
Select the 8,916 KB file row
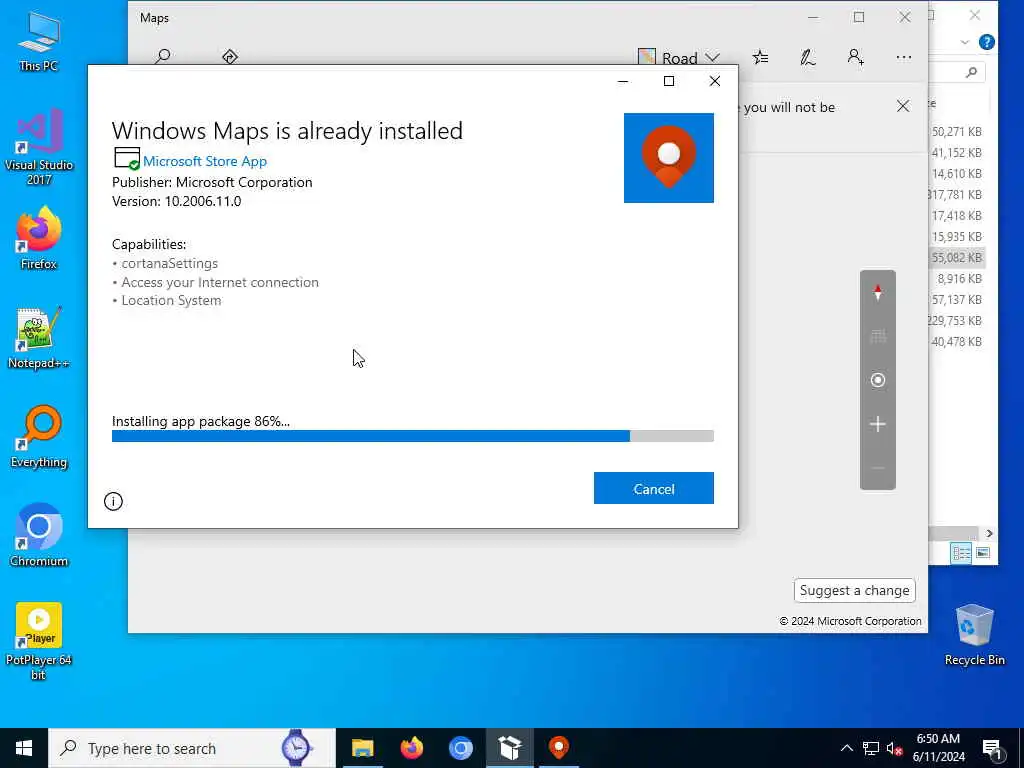[x=957, y=279]
